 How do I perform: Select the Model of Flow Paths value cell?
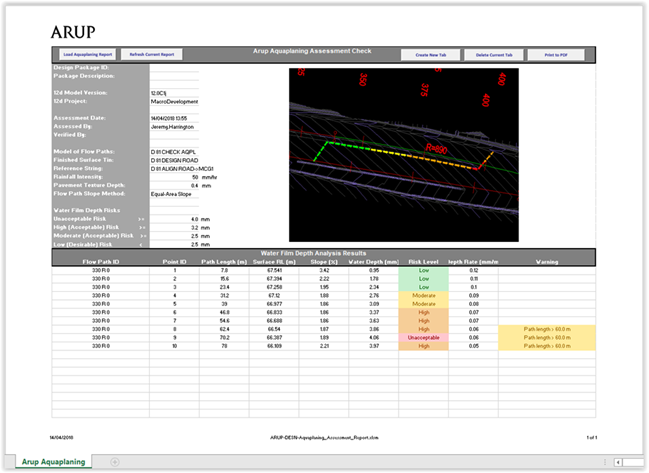[174, 152]
